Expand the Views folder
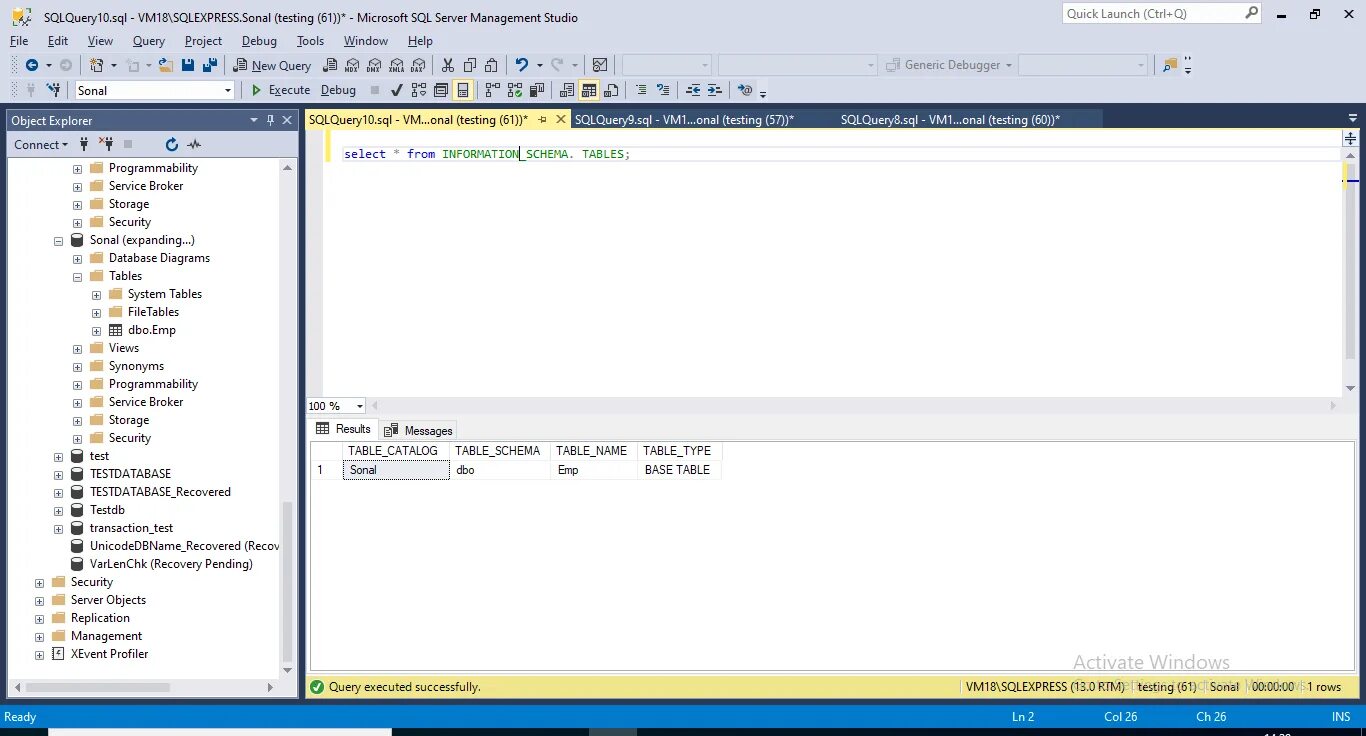 click(x=78, y=348)
